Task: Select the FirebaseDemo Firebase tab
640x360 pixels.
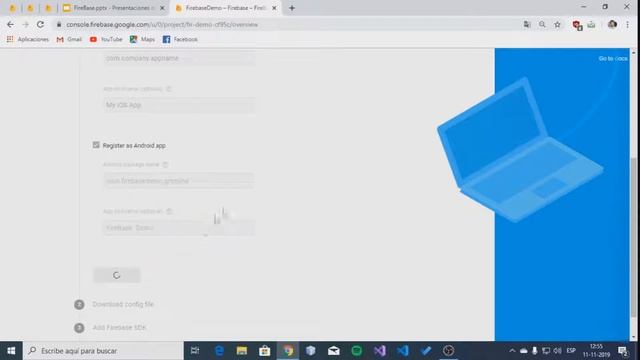Action: [x=225, y=8]
